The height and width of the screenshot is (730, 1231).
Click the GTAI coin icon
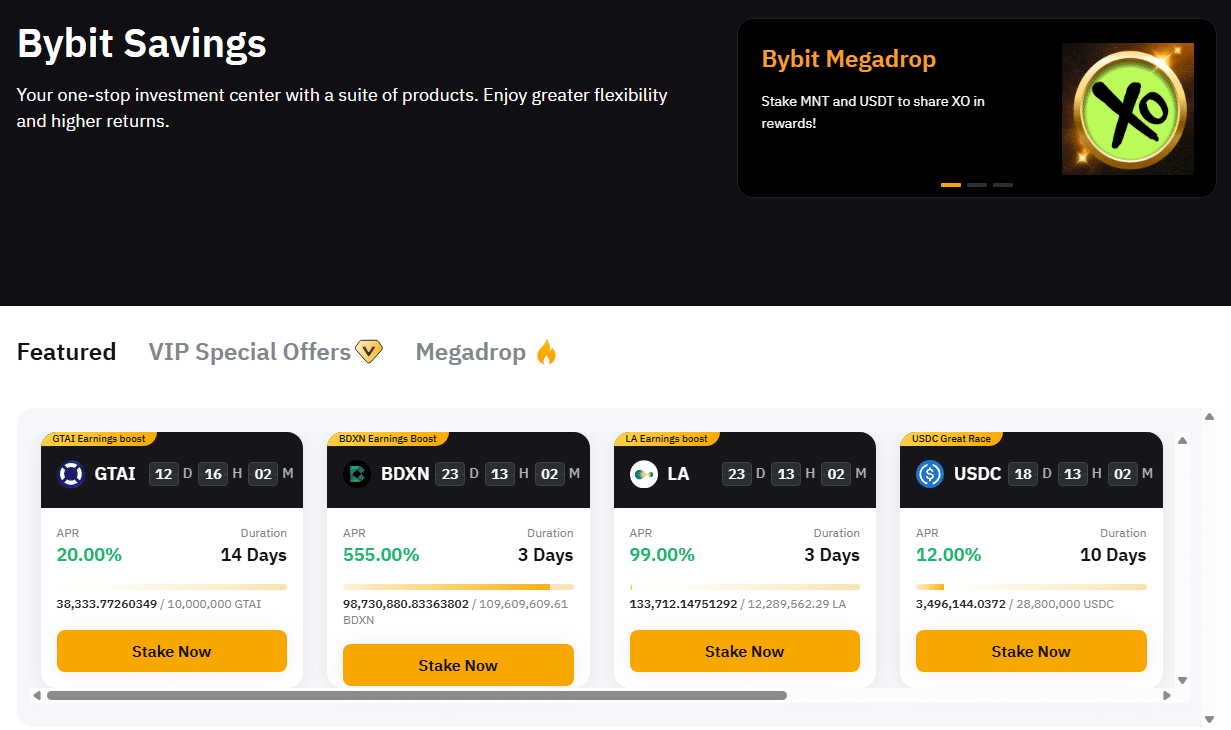69,473
